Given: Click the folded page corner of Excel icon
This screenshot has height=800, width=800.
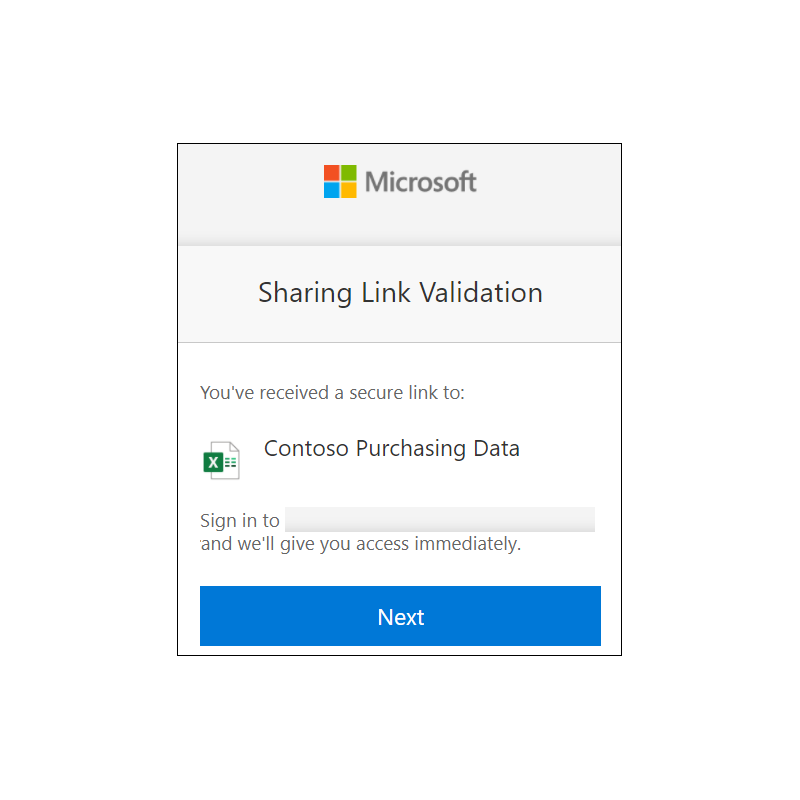Looking at the screenshot, I should pyautogui.click(x=234, y=447).
